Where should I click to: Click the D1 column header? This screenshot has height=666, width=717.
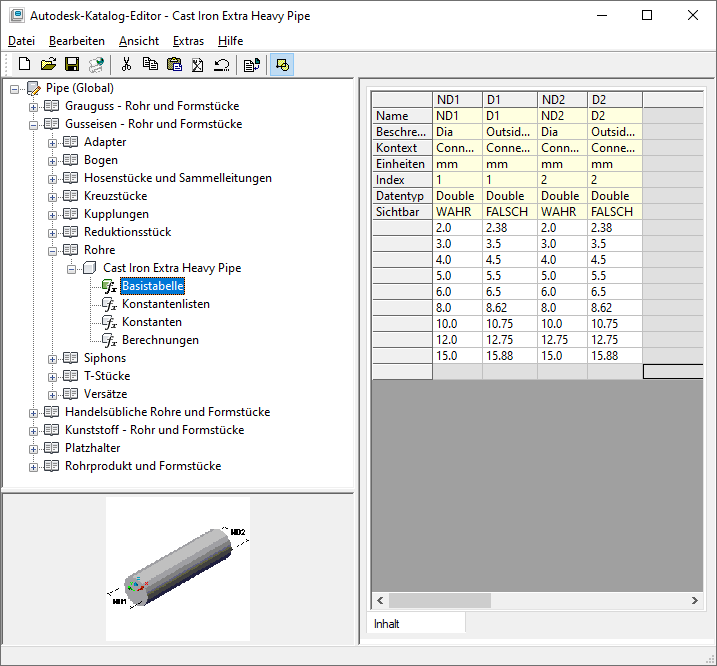click(x=510, y=100)
